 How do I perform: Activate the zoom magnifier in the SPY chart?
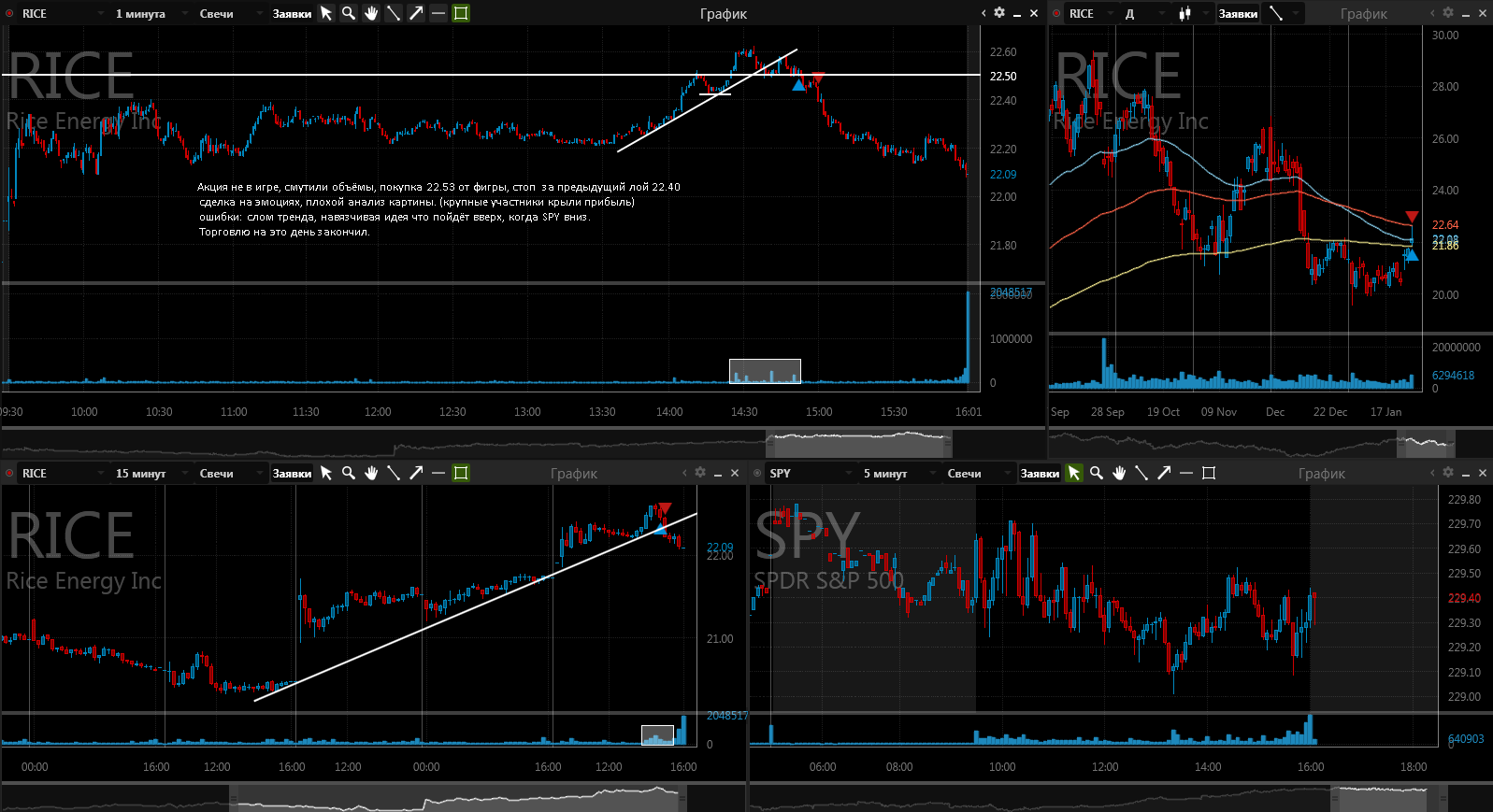1097,473
